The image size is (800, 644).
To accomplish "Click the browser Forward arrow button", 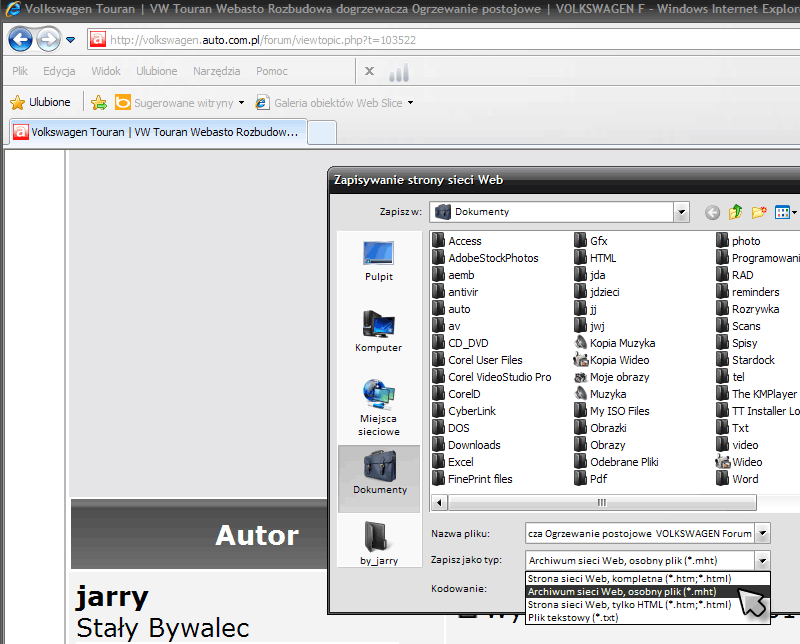I will pos(49,39).
